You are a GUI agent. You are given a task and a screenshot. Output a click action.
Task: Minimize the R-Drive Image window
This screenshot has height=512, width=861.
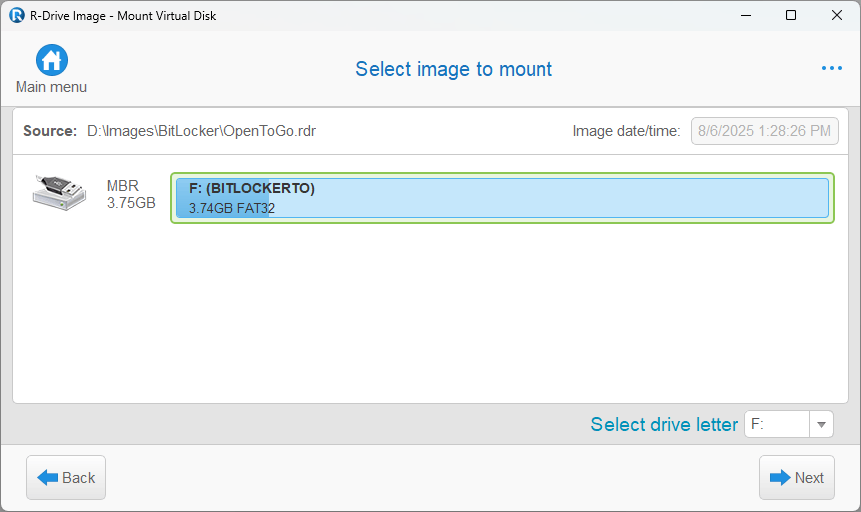click(x=746, y=15)
